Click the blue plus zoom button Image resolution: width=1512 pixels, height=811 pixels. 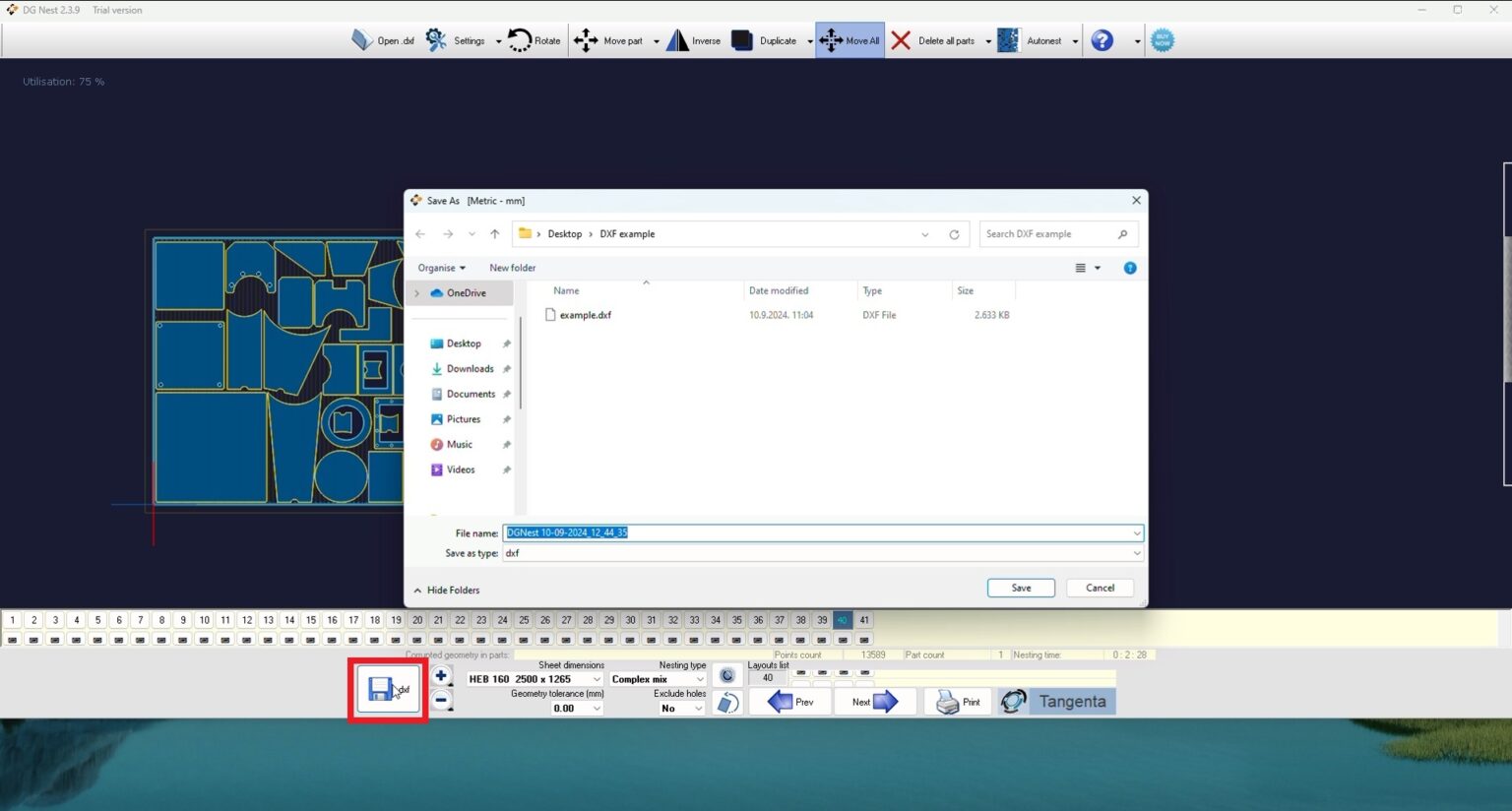[x=441, y=676]
